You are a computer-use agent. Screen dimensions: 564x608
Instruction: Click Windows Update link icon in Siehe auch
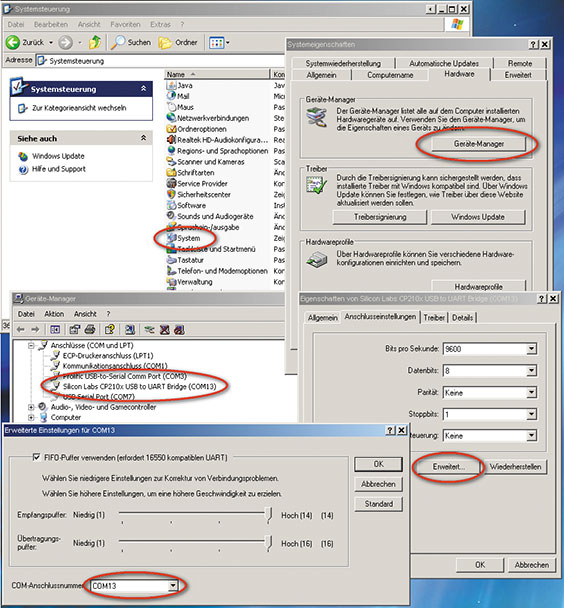(23, 156)
